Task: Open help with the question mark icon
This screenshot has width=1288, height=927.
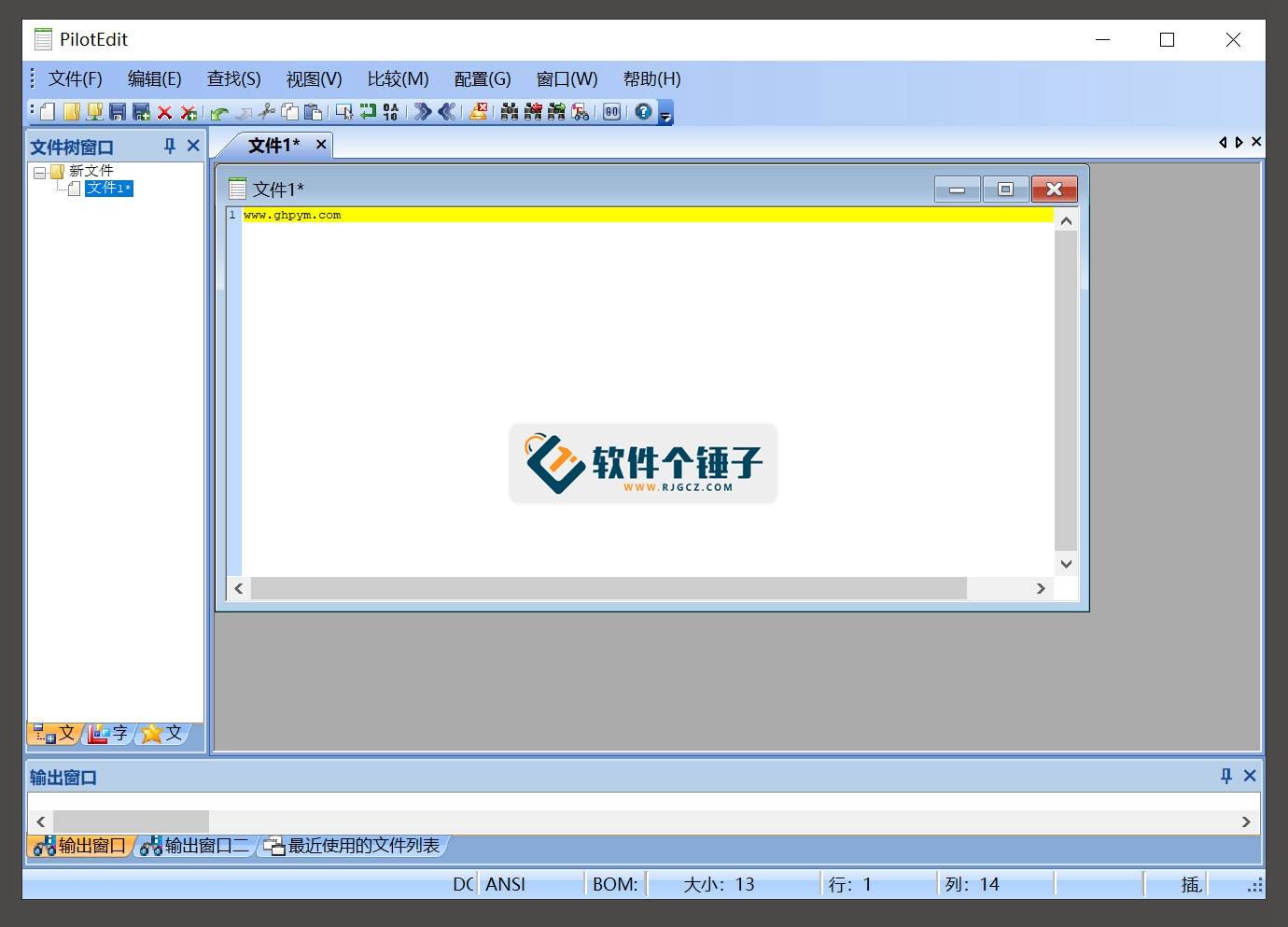Action: coord(643,112)
